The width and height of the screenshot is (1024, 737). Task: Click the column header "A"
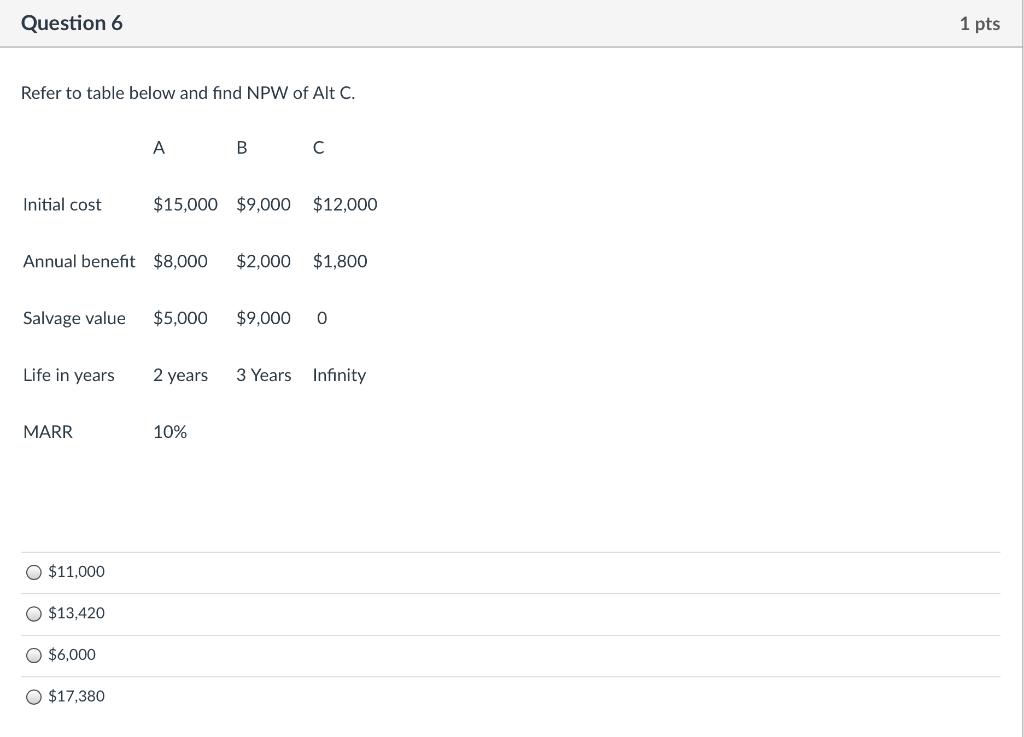[x=159, y=148]
